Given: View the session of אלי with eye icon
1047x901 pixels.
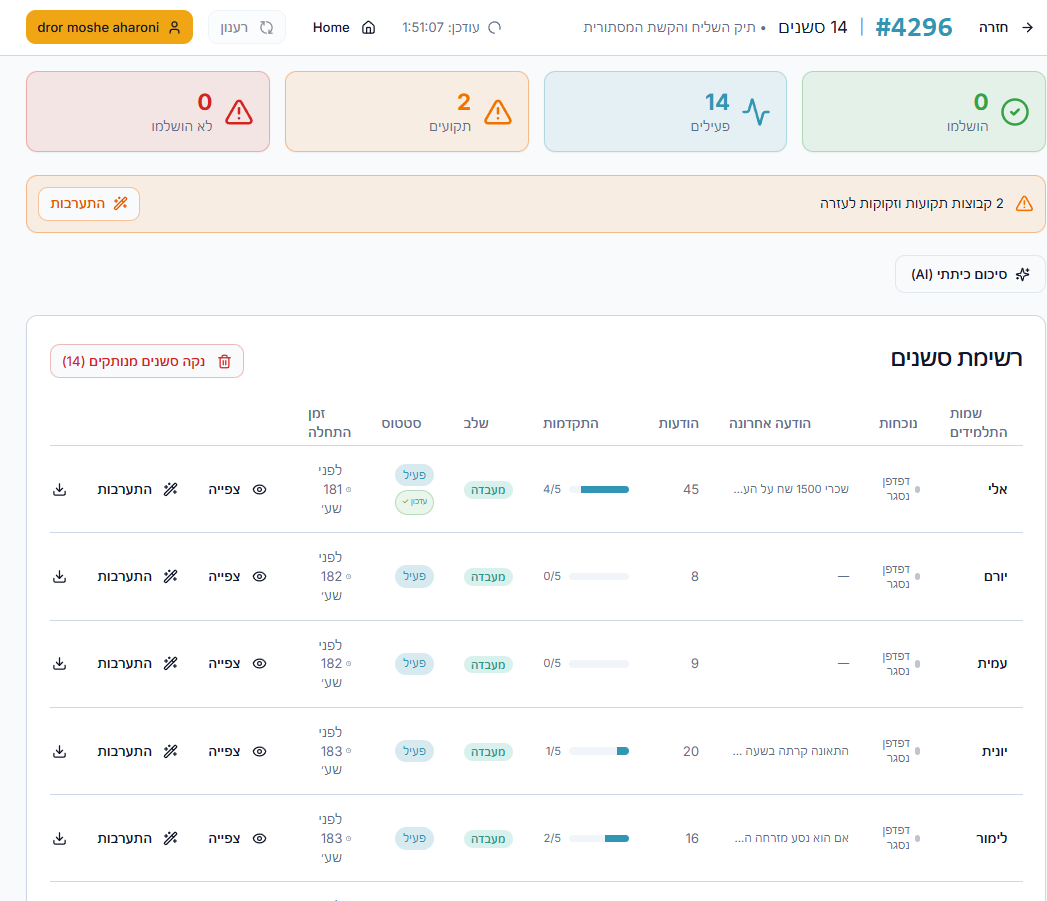Looking at the screenshot, I should [260, 490].
